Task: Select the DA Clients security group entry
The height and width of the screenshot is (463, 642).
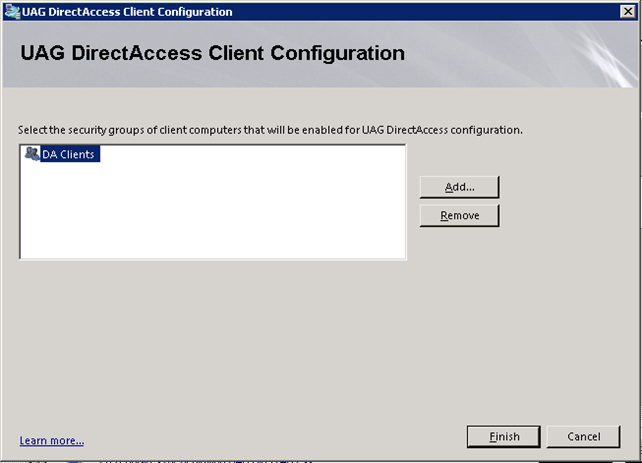Action: click(68, 155)
